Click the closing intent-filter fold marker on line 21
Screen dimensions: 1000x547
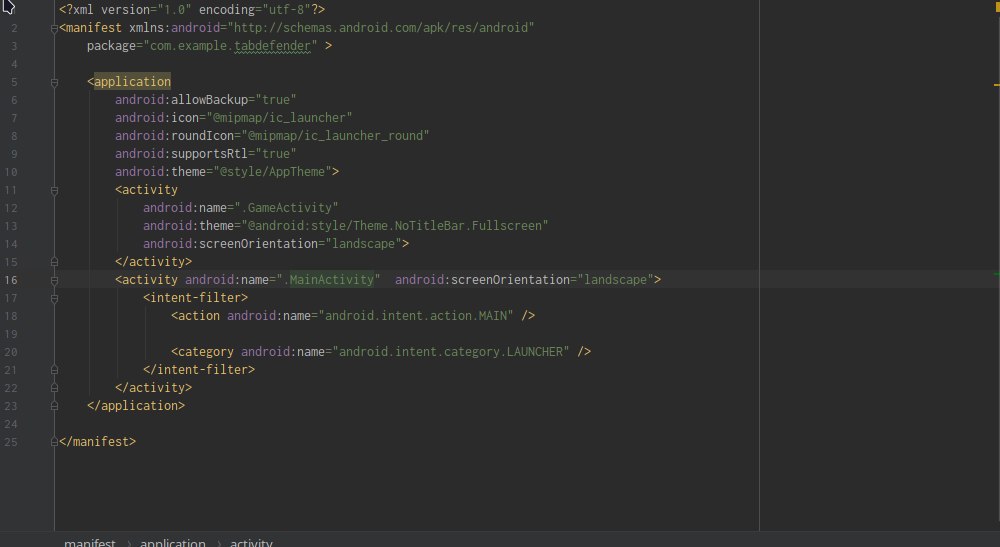click(x=54, y=370)
